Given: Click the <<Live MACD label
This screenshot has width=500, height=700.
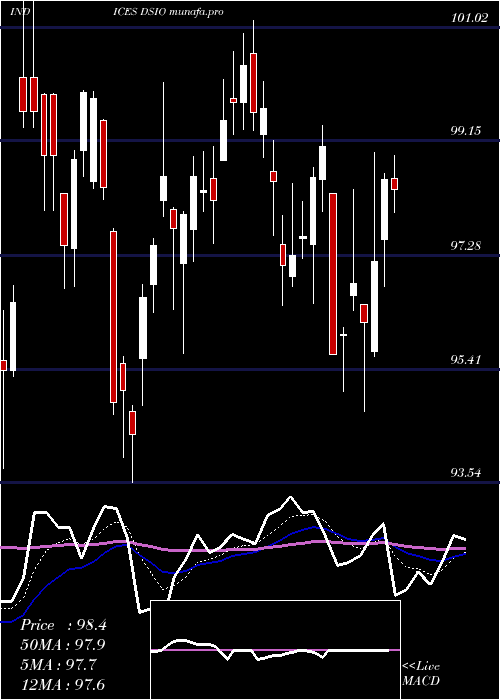Looking at the screenshot, I should 421,674.
